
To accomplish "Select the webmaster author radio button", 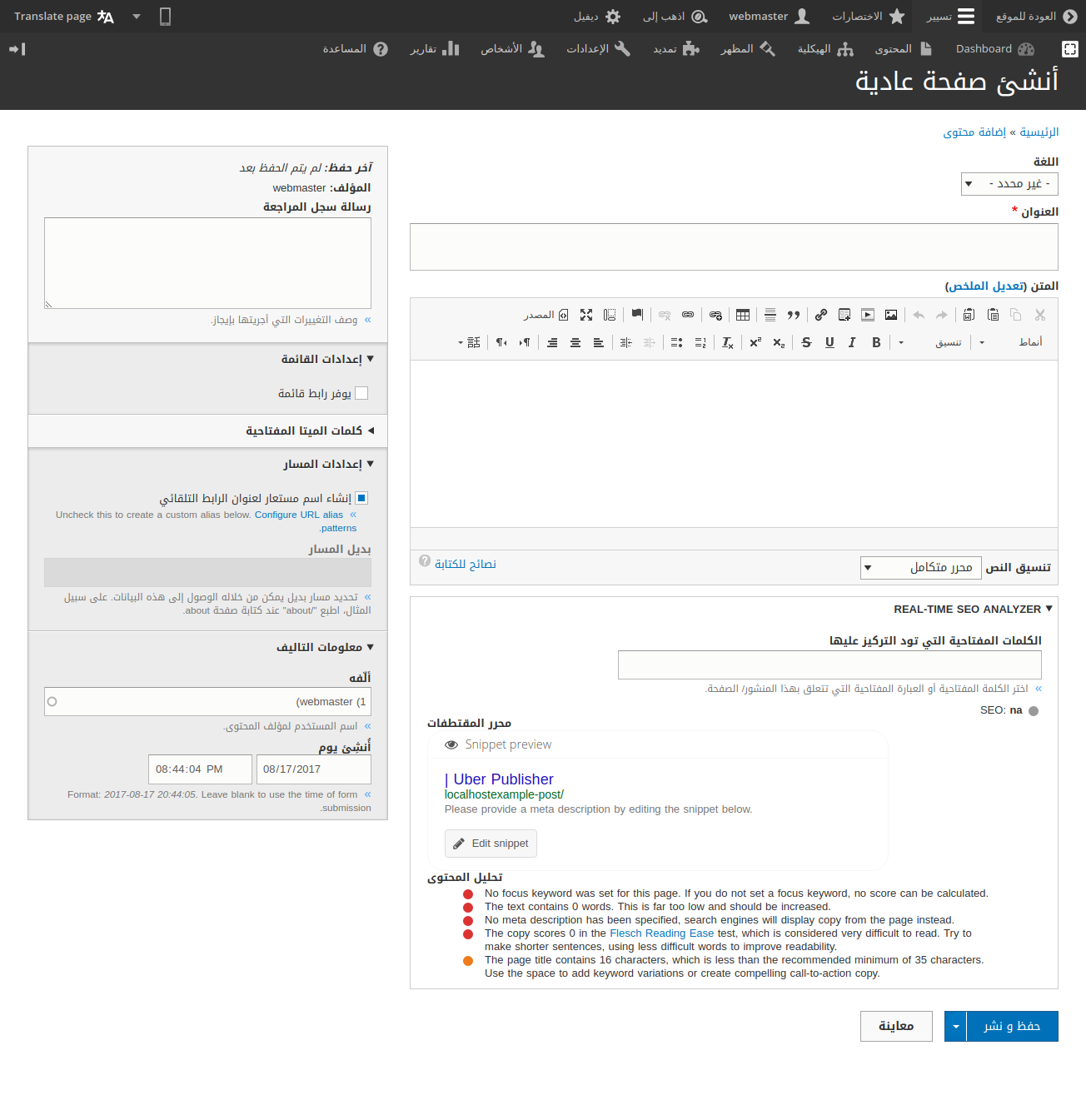I will click(52, 701).
